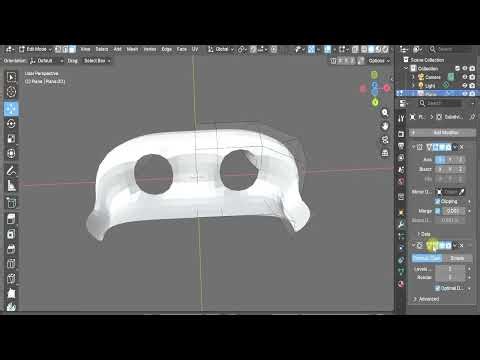The height and width of the screenshot is (360, 480).
Task: Open the Options dropdown in viewport header
Action: click(x=379, y=61)
